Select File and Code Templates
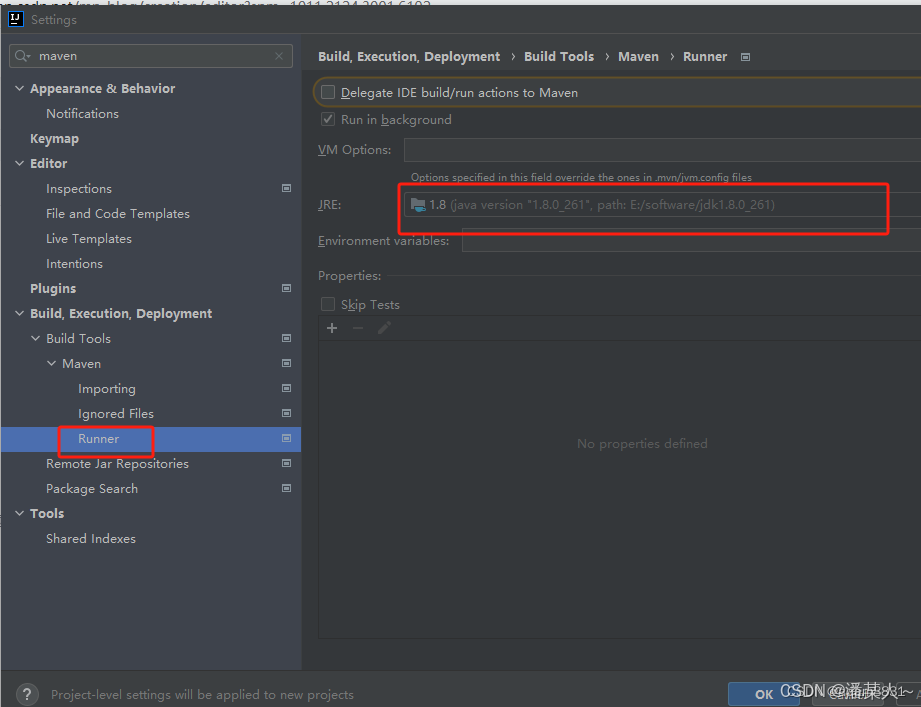The width and height of the screenshot is (921, 707). [x=117, y=214]
